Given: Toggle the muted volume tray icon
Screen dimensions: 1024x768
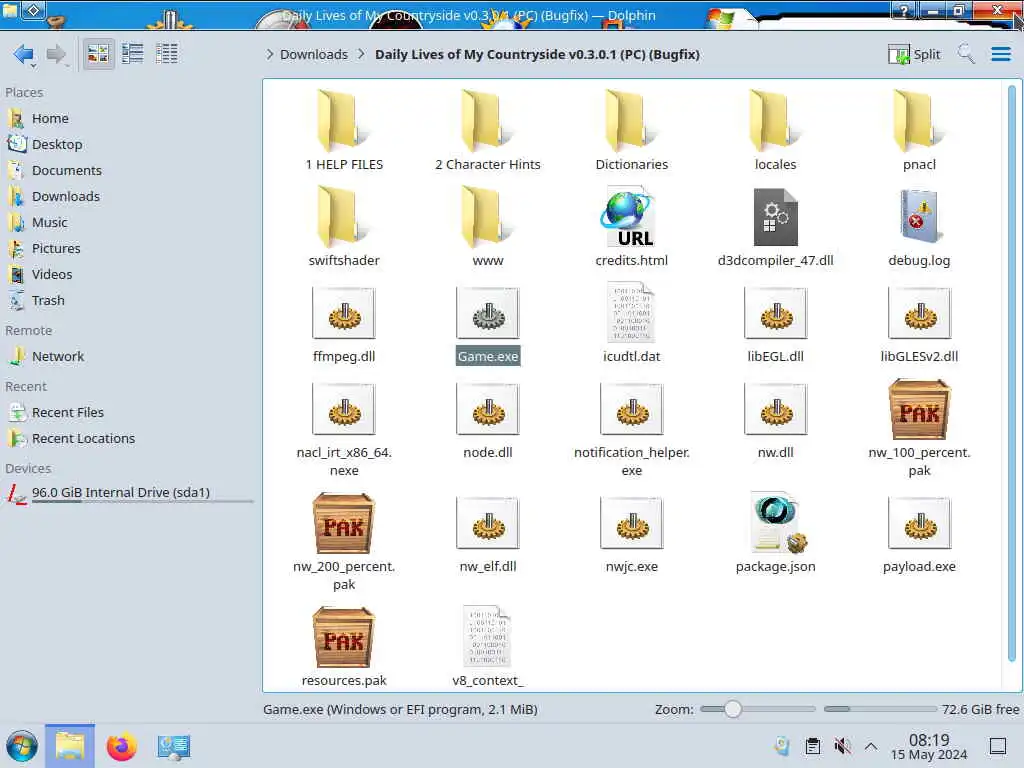Looking at the screenshot, I should (x=842, y=746).
